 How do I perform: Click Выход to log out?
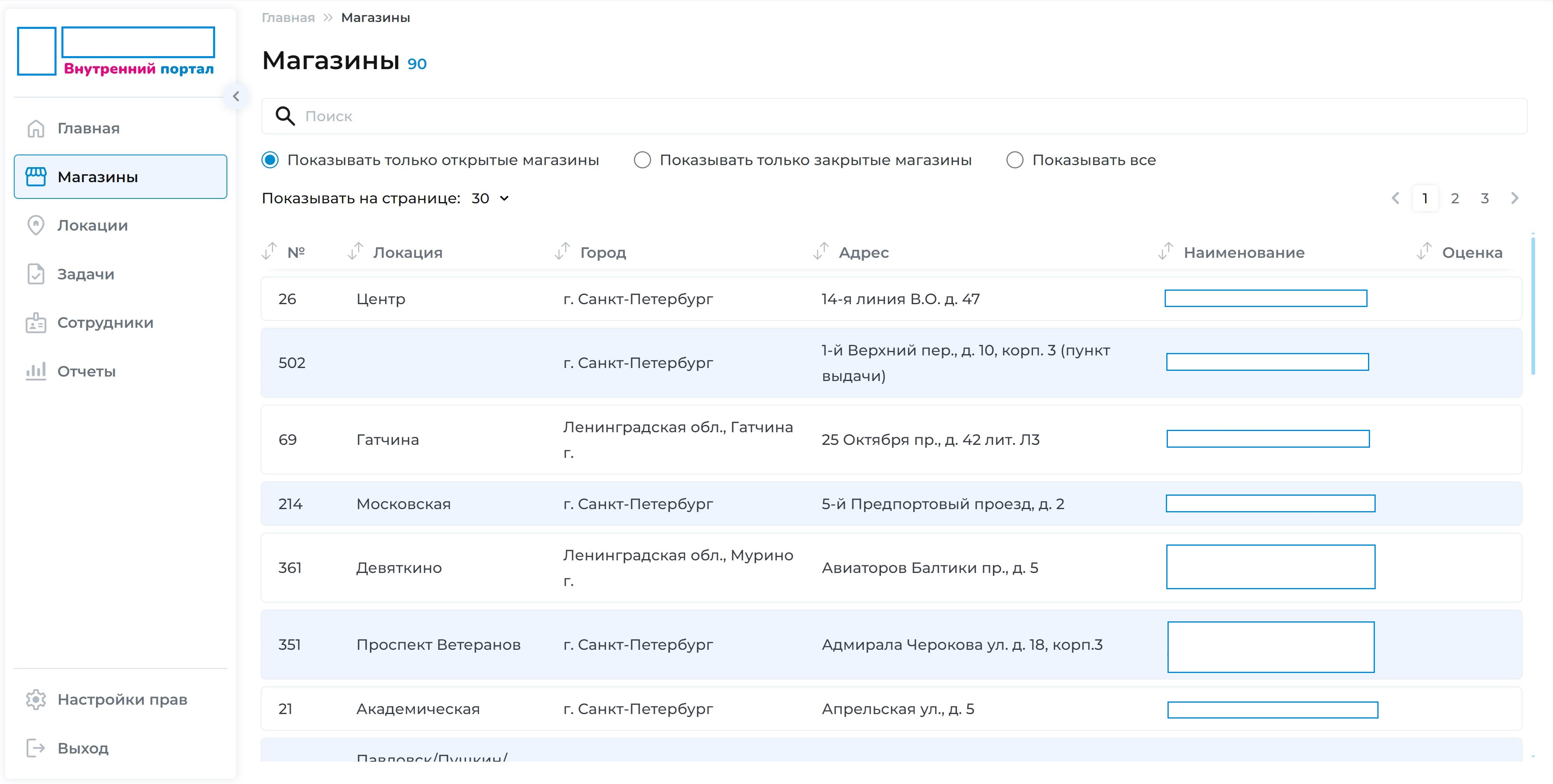pyautogui.click(x=121, y=748)
